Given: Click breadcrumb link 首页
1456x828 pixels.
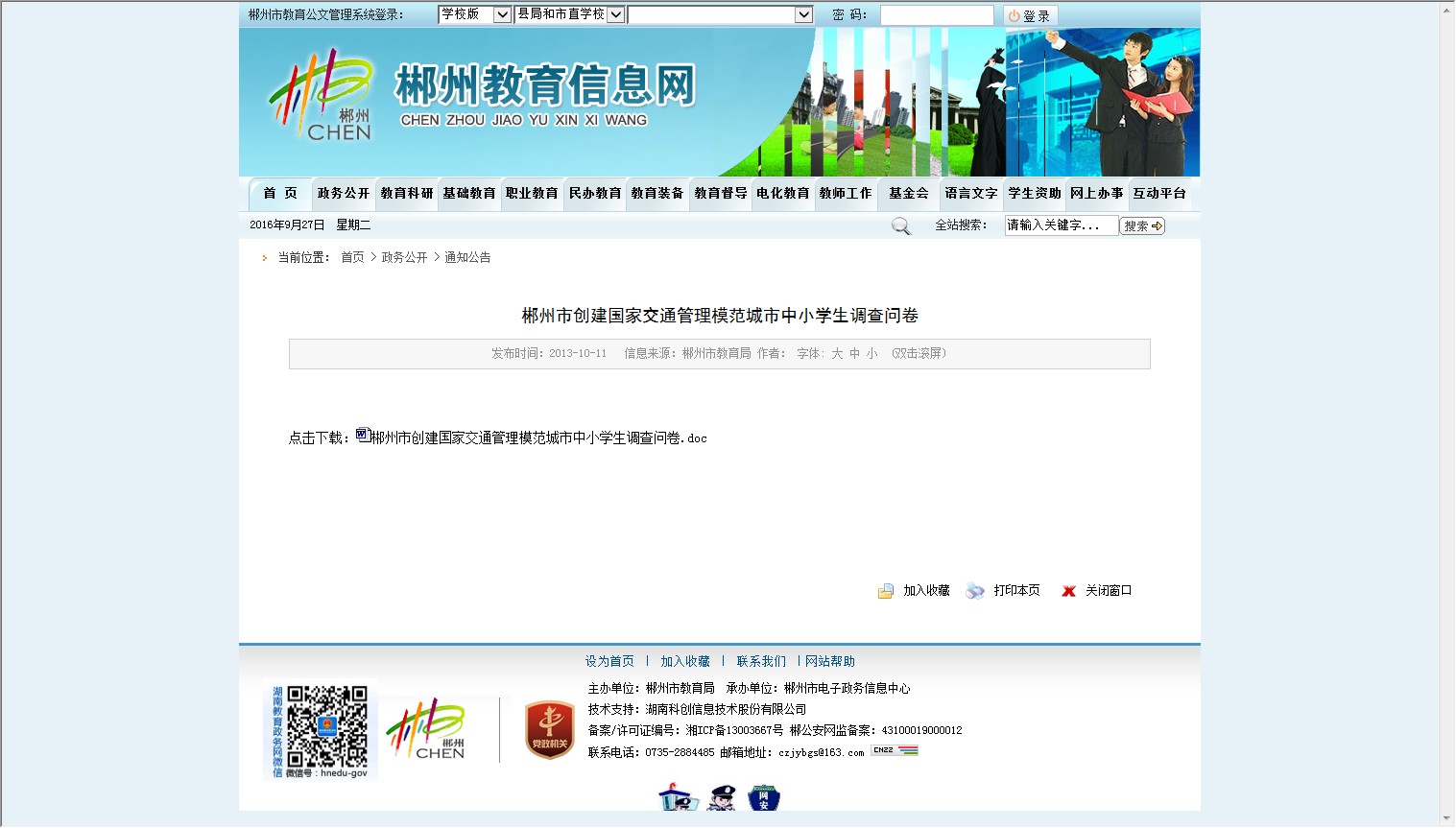Looking at the screenshot, I should pos(352,257).
